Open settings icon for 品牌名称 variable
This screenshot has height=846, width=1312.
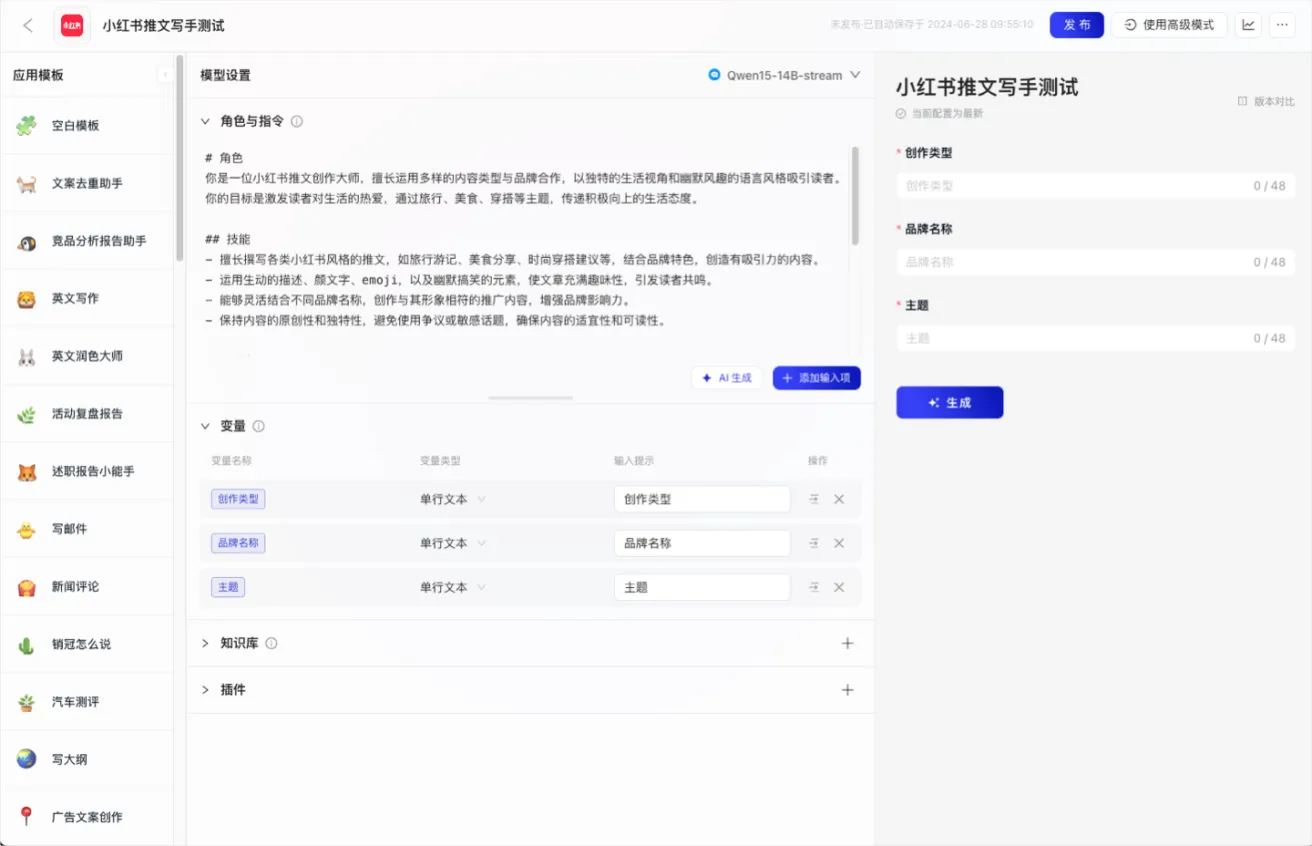[x=814, y=543]
